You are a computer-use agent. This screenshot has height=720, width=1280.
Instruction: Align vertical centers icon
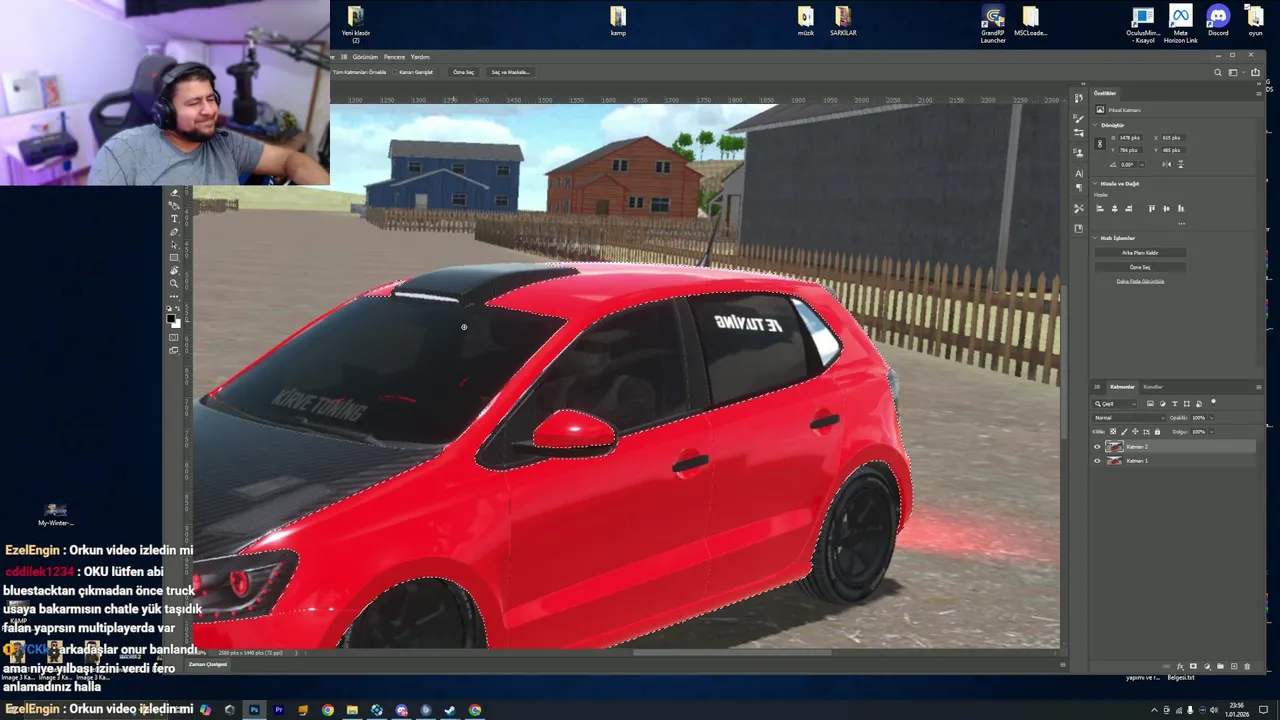[x=1166, y=208]
